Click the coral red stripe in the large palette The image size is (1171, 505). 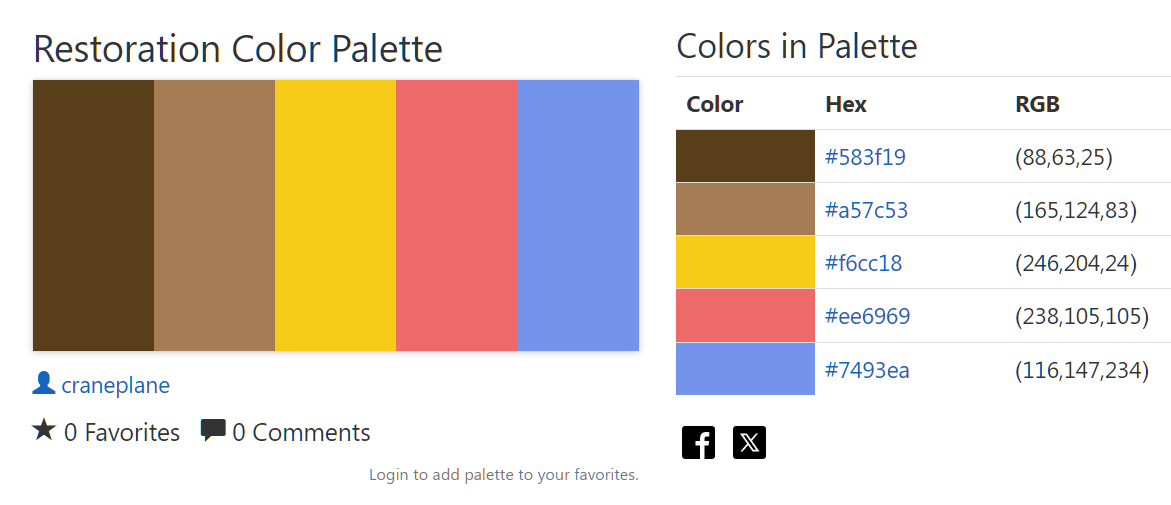coord(456,215)
